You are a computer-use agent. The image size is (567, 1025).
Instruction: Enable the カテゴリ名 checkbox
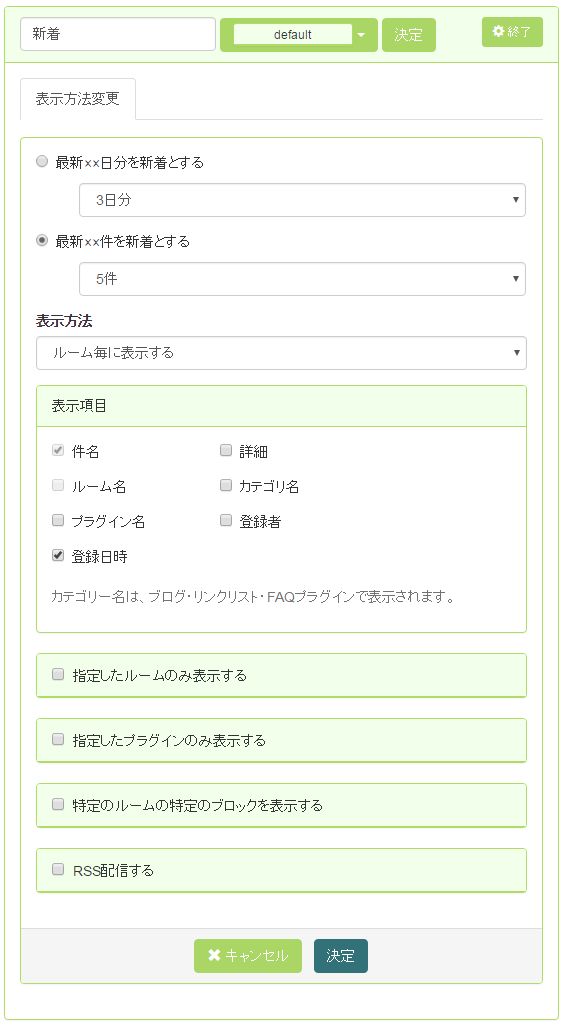[226, 485]
